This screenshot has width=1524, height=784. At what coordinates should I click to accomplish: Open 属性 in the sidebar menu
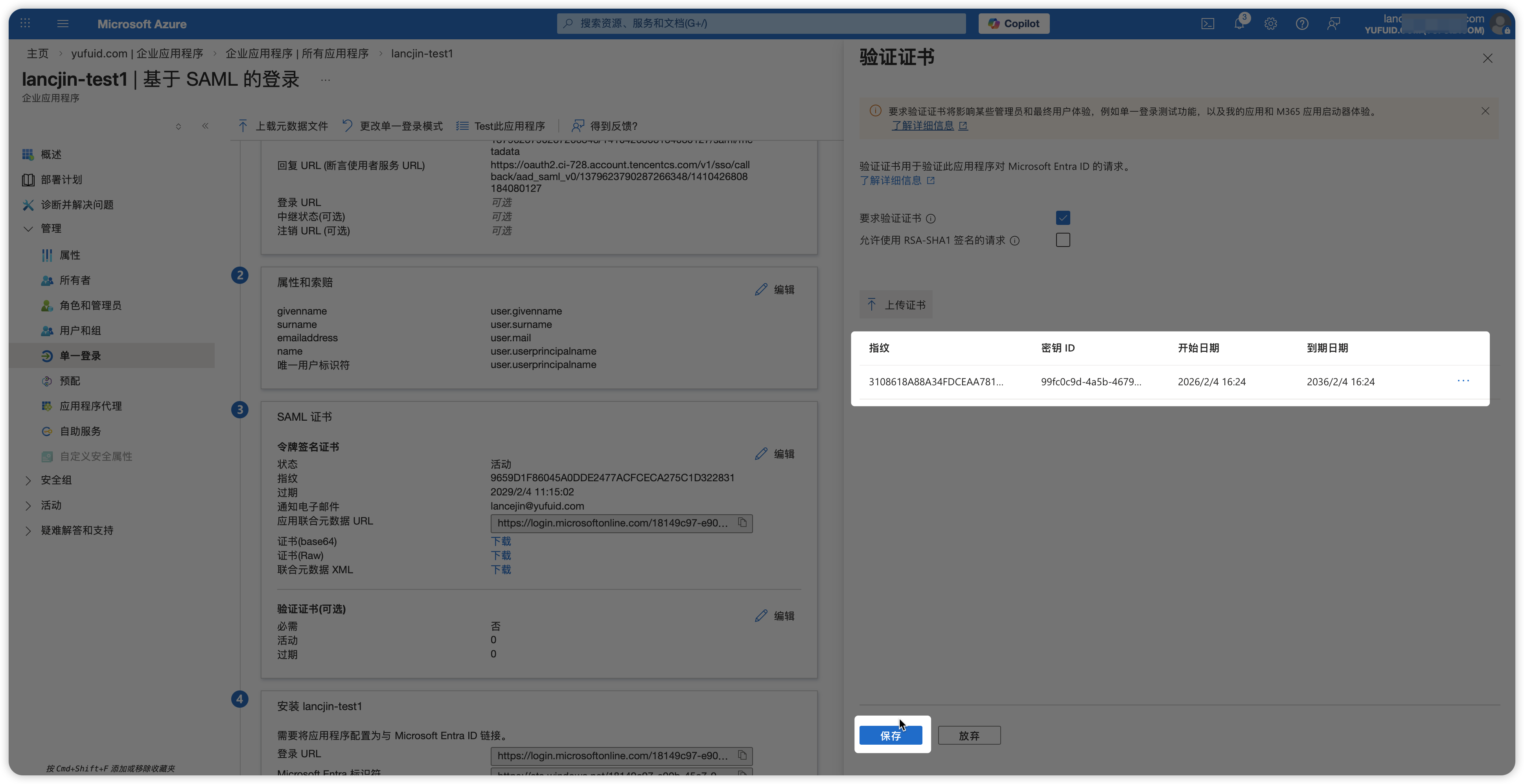click(x=70, y=255)
